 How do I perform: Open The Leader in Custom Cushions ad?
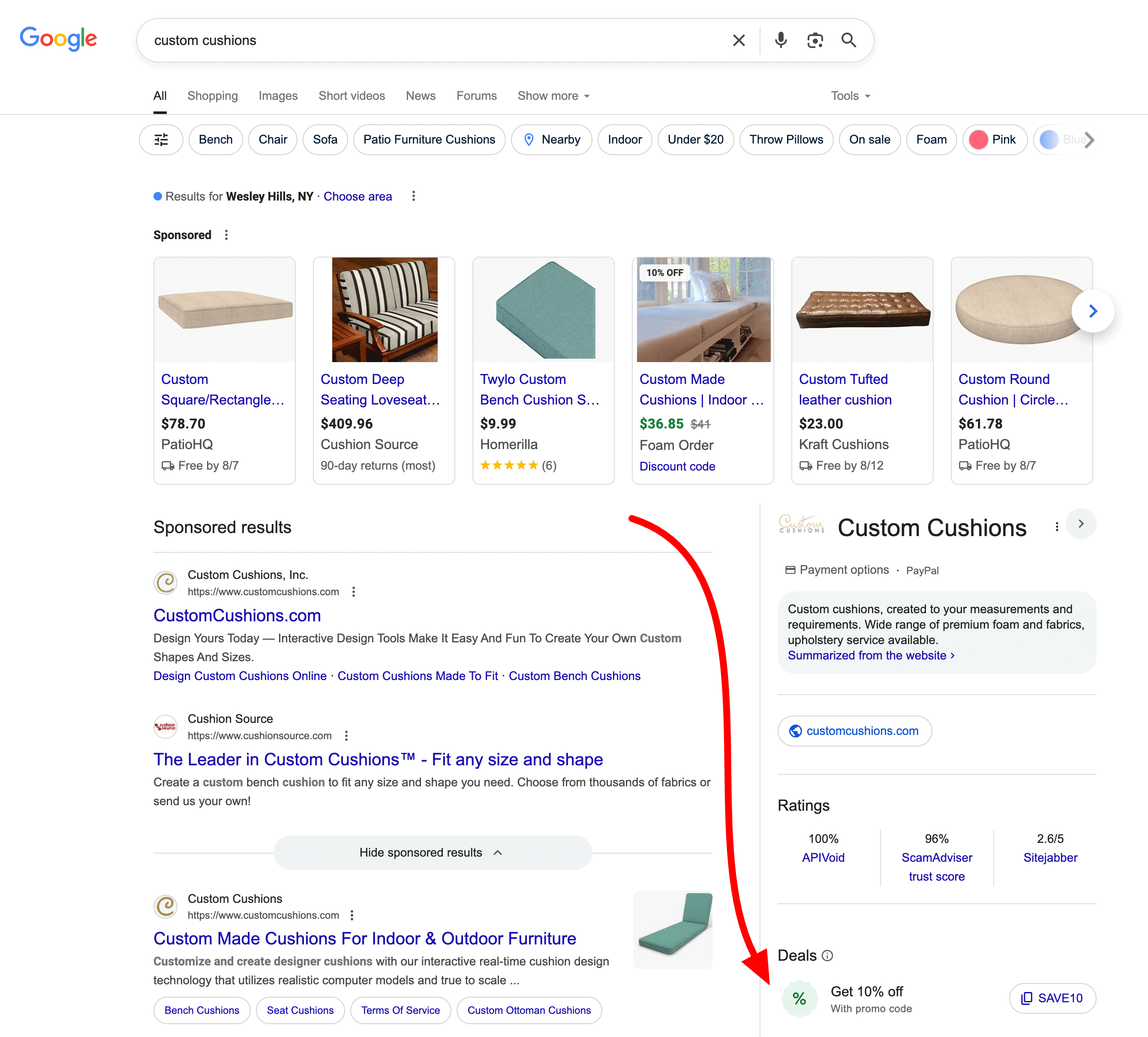click(378, 759)
